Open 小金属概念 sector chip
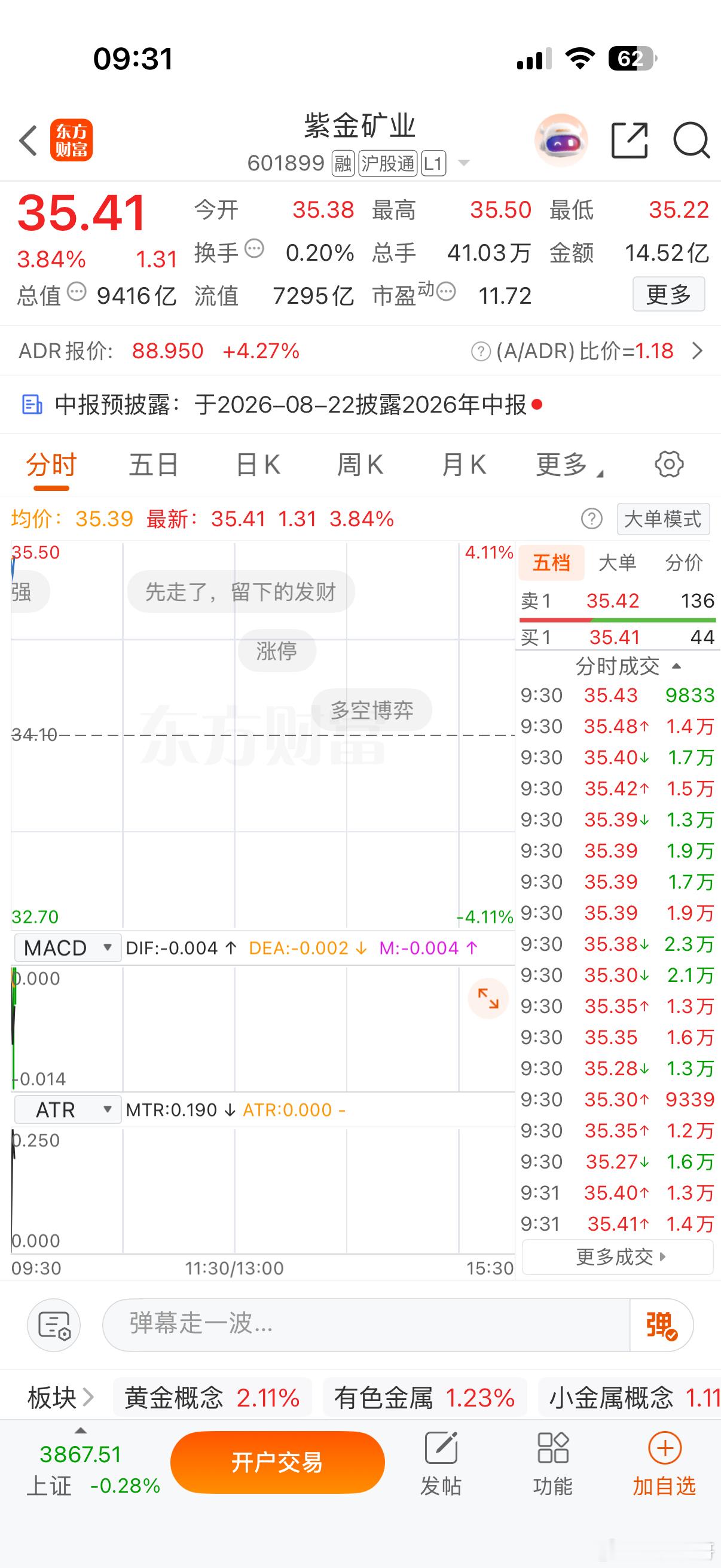The image size is (721, 1568). pos(630,1398)
